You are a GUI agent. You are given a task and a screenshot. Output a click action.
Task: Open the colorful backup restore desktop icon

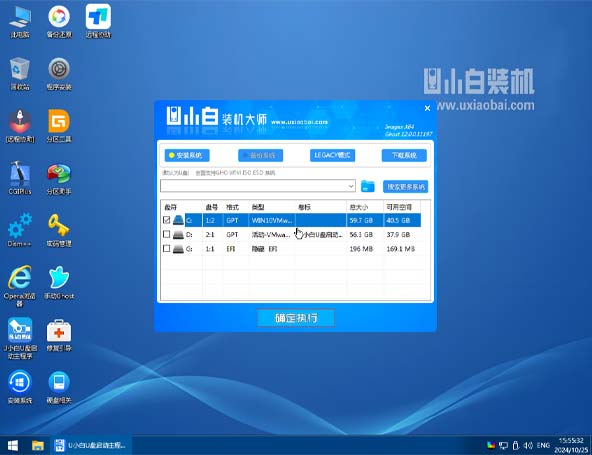[59, 22]
